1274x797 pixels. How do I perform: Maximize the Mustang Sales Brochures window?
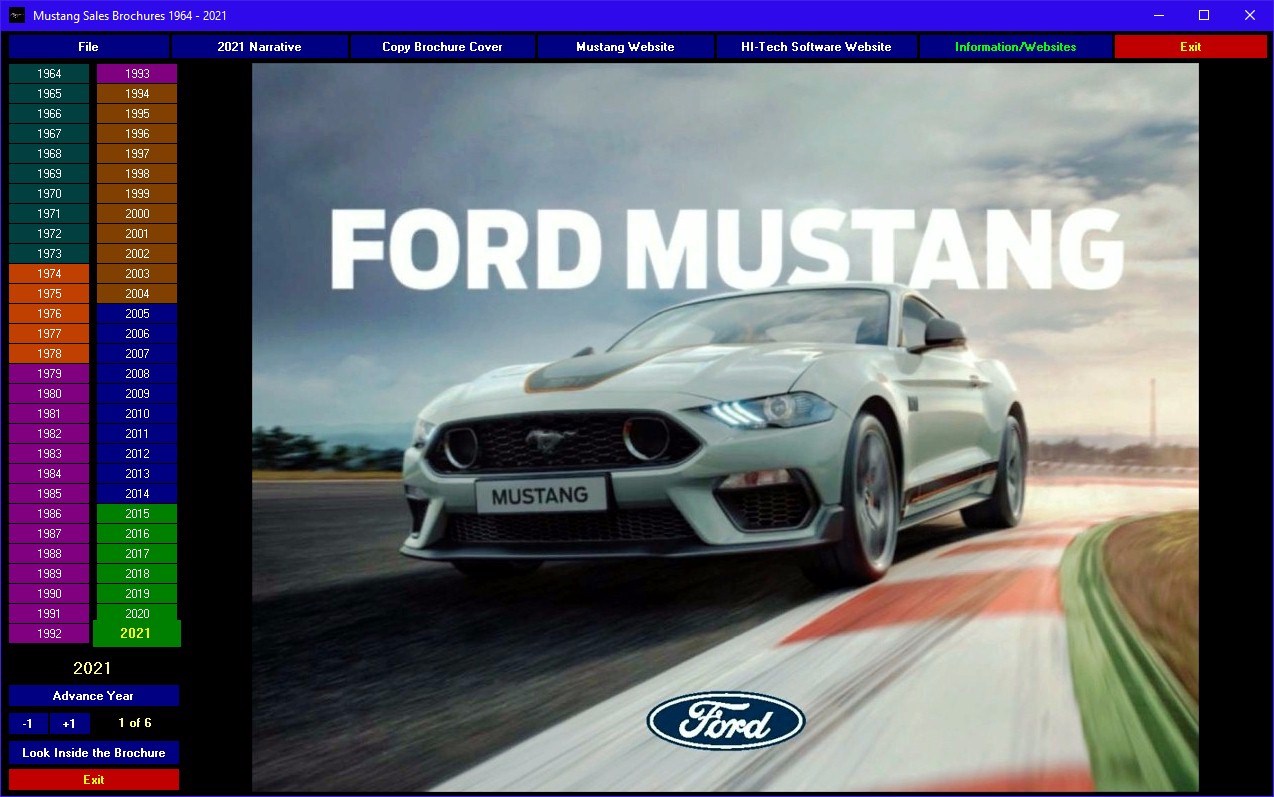point(1204,15)
